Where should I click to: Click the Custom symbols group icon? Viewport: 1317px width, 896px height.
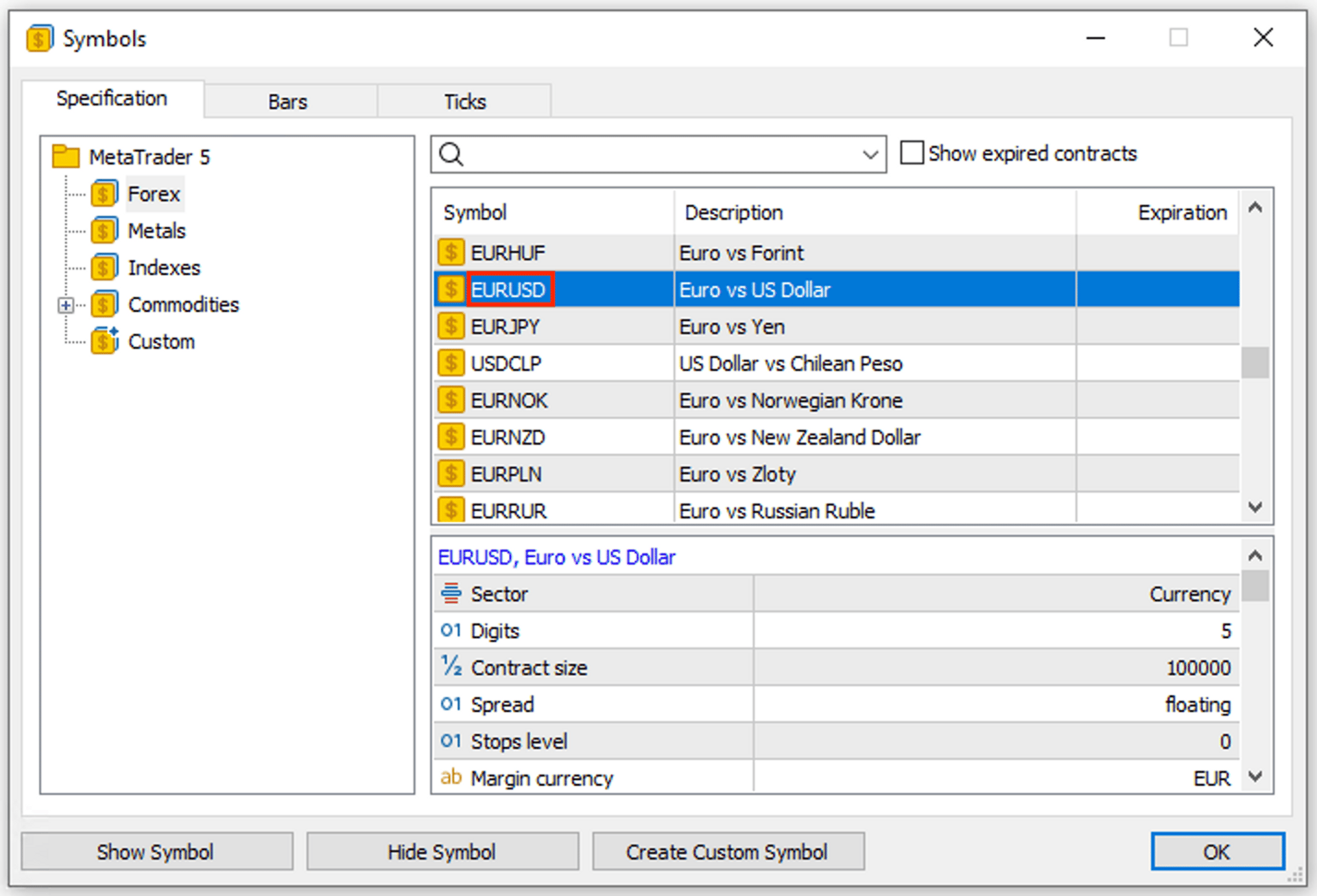coord(104,341)
